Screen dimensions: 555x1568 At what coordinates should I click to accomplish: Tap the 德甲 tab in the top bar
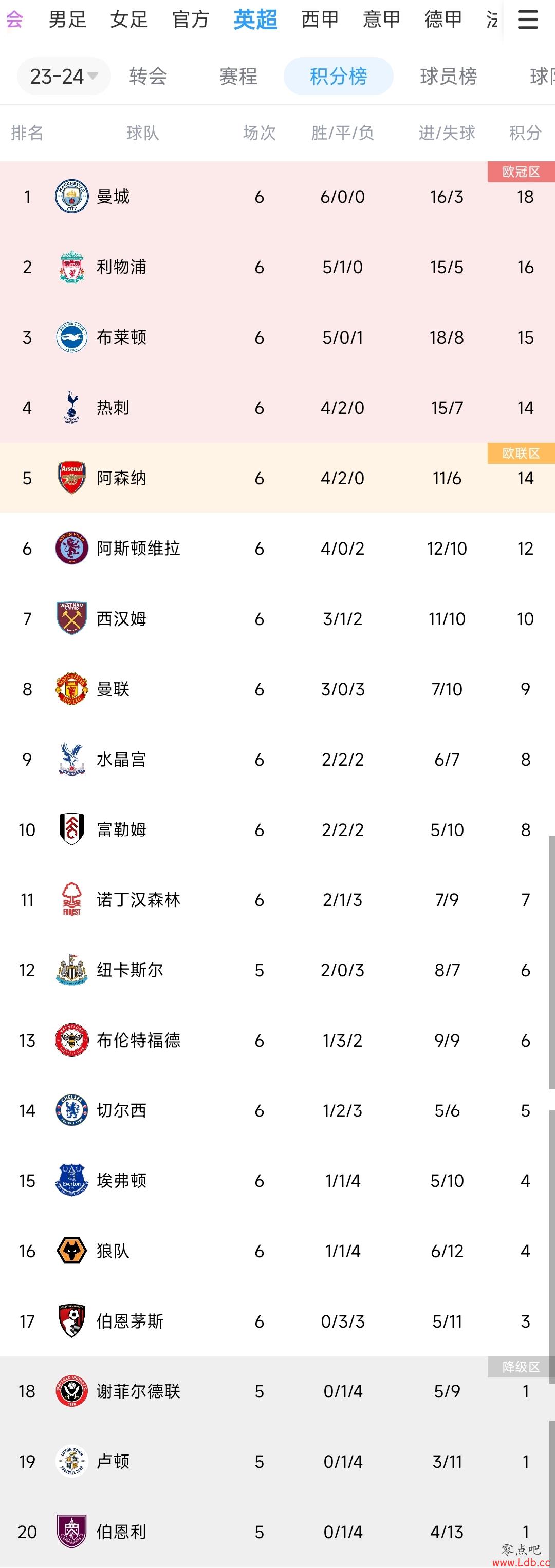click(x=443, y=20)
